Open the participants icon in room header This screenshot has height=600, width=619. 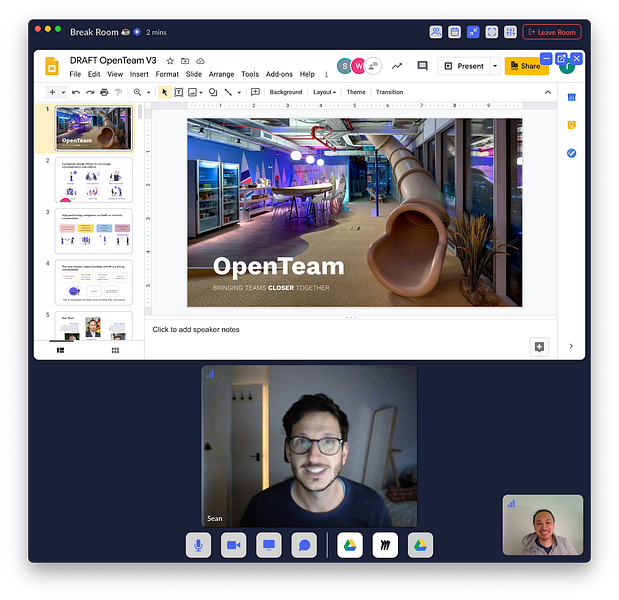coord(435,32)
